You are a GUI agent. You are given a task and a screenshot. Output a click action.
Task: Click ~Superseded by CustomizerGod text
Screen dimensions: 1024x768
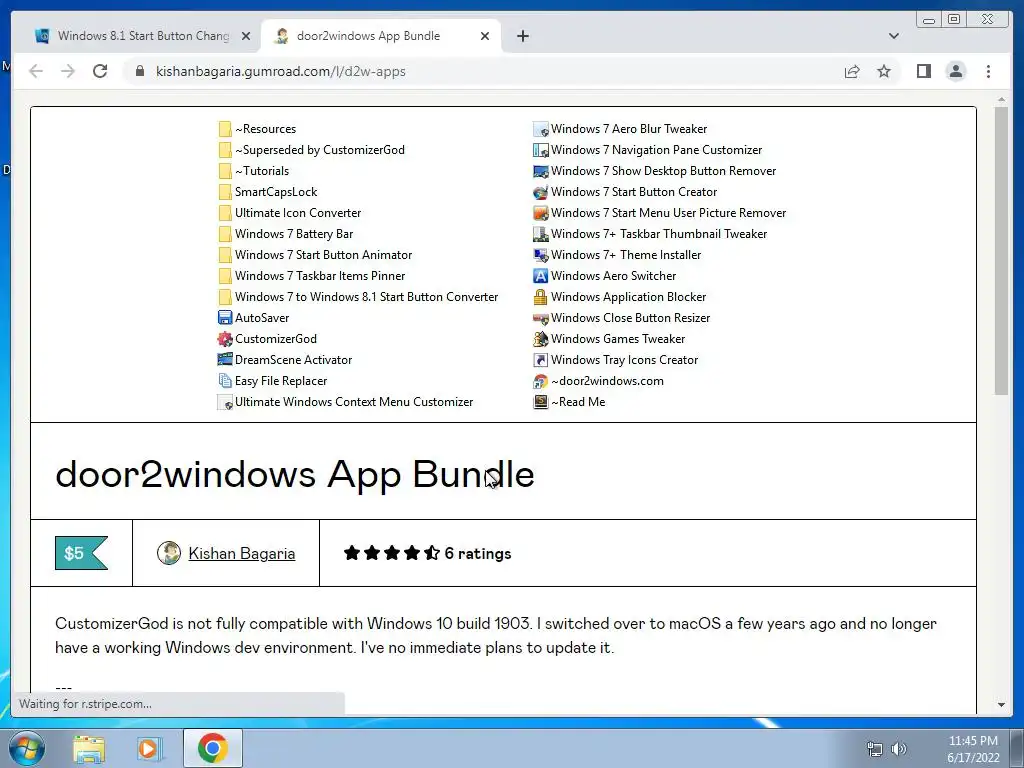pos(320,150)
